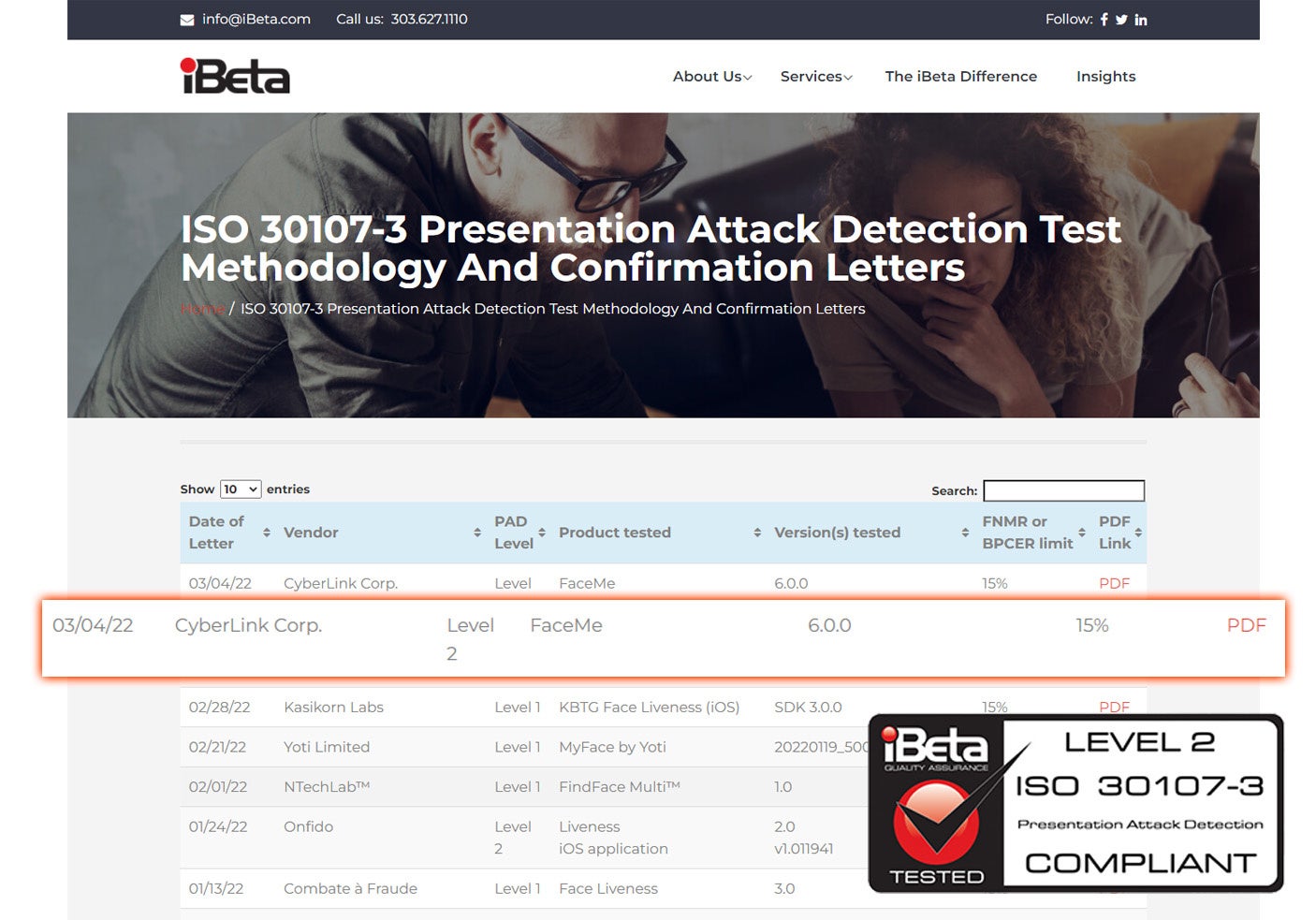Image resolution: width=1316 pixels, height=920 pixels.
Task: Click the Home breadcrumb link
Action: coord(201,309)
